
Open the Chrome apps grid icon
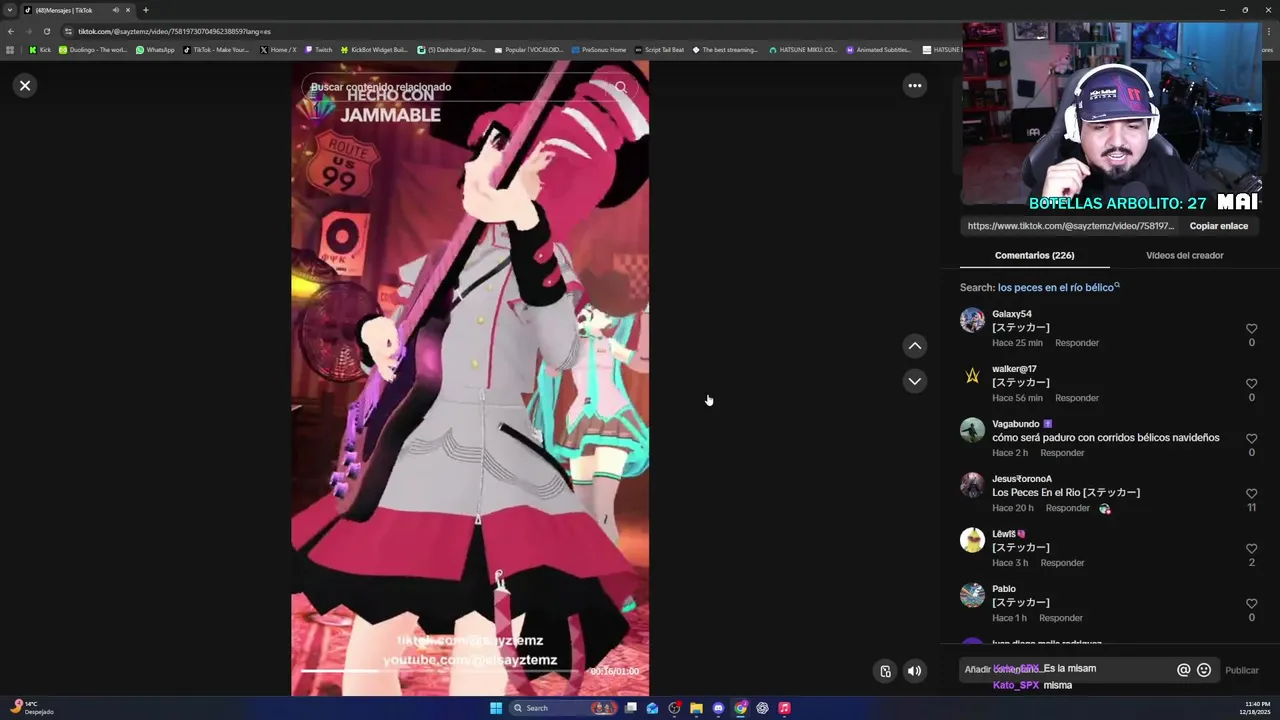10,49
